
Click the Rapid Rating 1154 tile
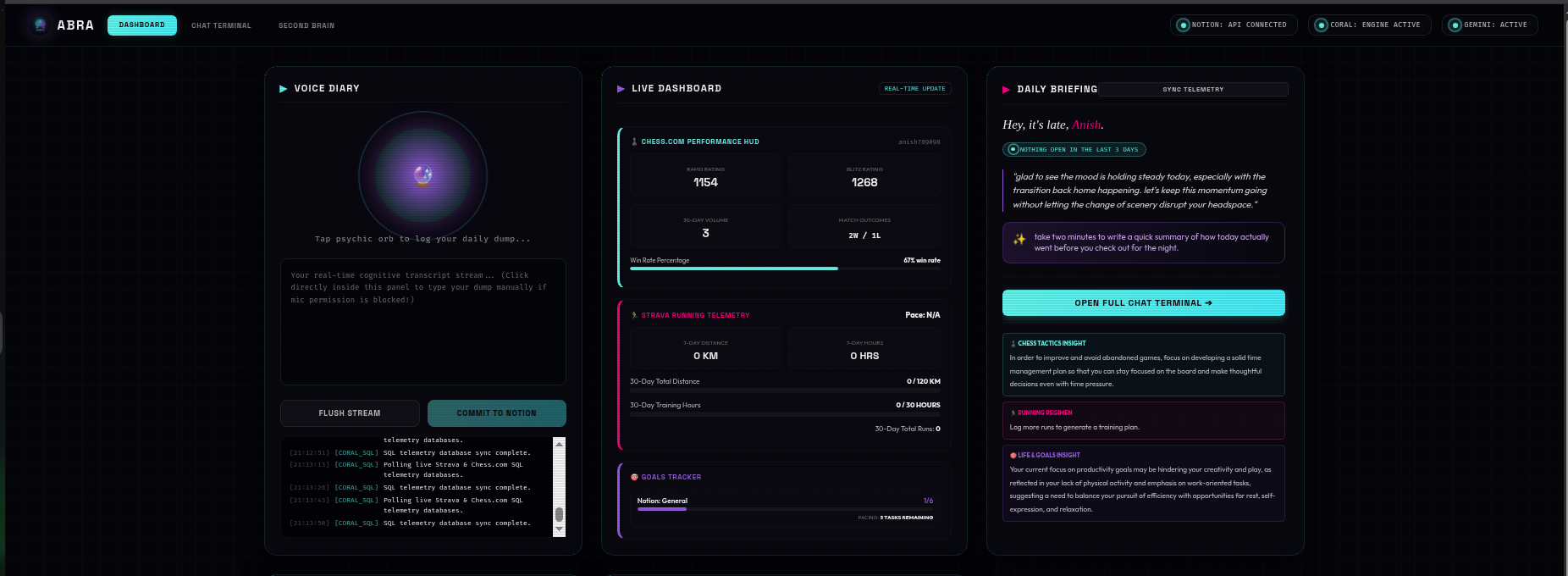705,175
